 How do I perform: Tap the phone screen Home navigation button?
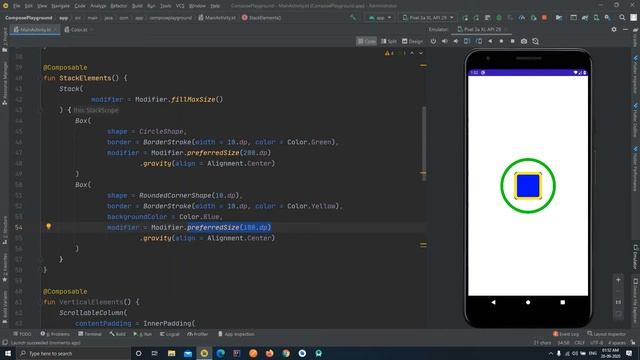528,302
